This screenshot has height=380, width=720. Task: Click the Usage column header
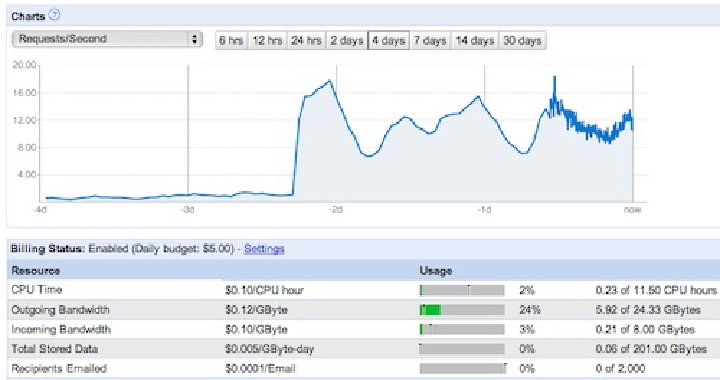tap(436, 270)
